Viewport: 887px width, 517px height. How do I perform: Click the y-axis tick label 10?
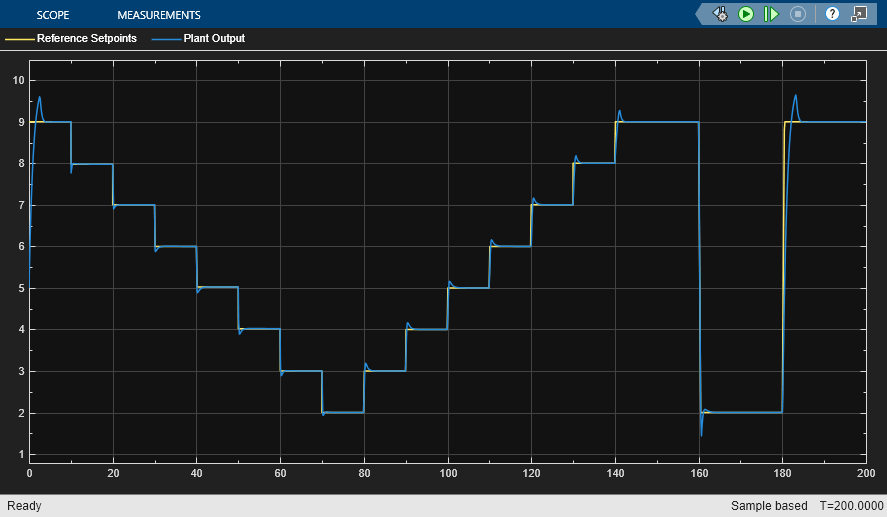click(x=17, y=80)
